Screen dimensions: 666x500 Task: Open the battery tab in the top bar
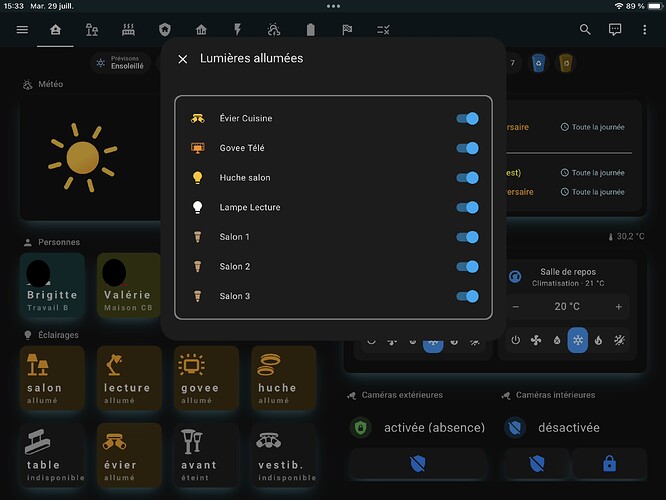pos(310,30)
